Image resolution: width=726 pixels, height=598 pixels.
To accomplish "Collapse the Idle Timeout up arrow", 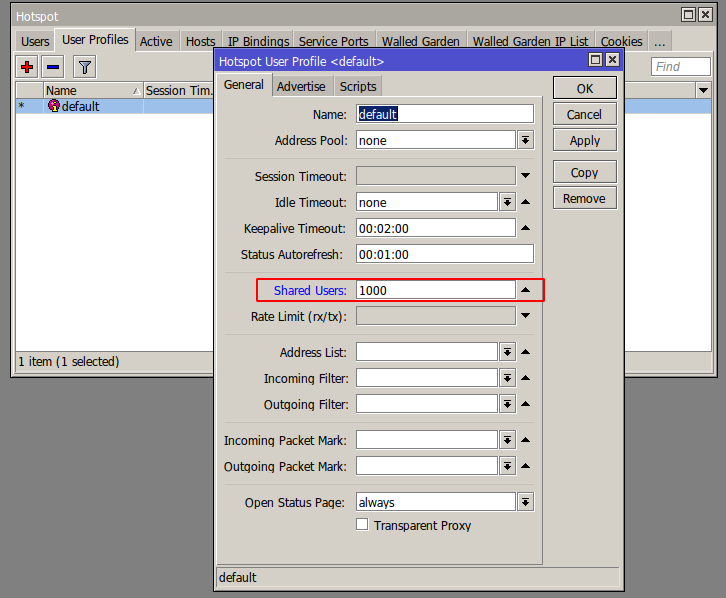I will [x=526, y=202].
